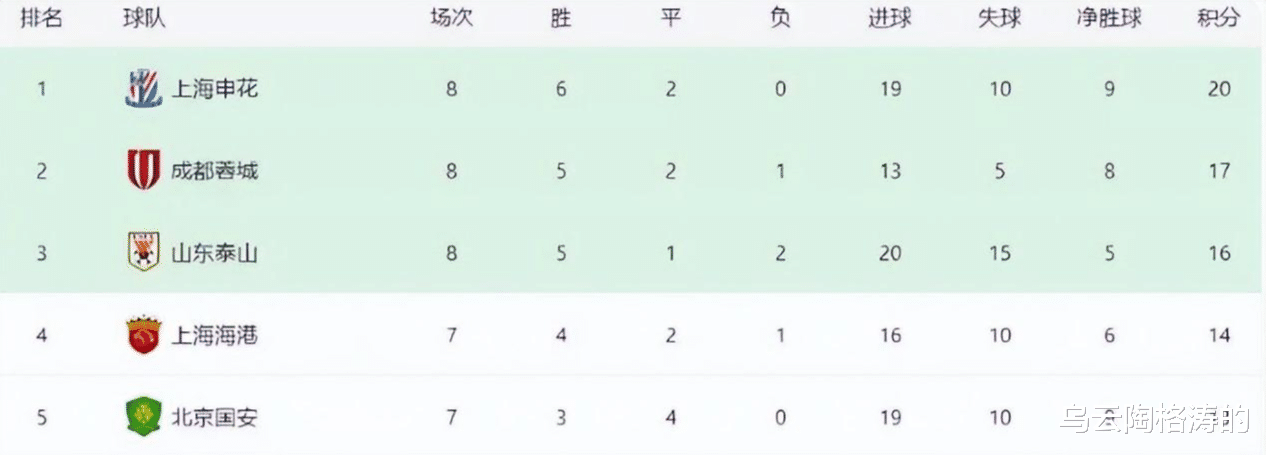Open the 成都蓉城 team link
The height and width of the screenshot is (455, 1267).
(215, 171)
